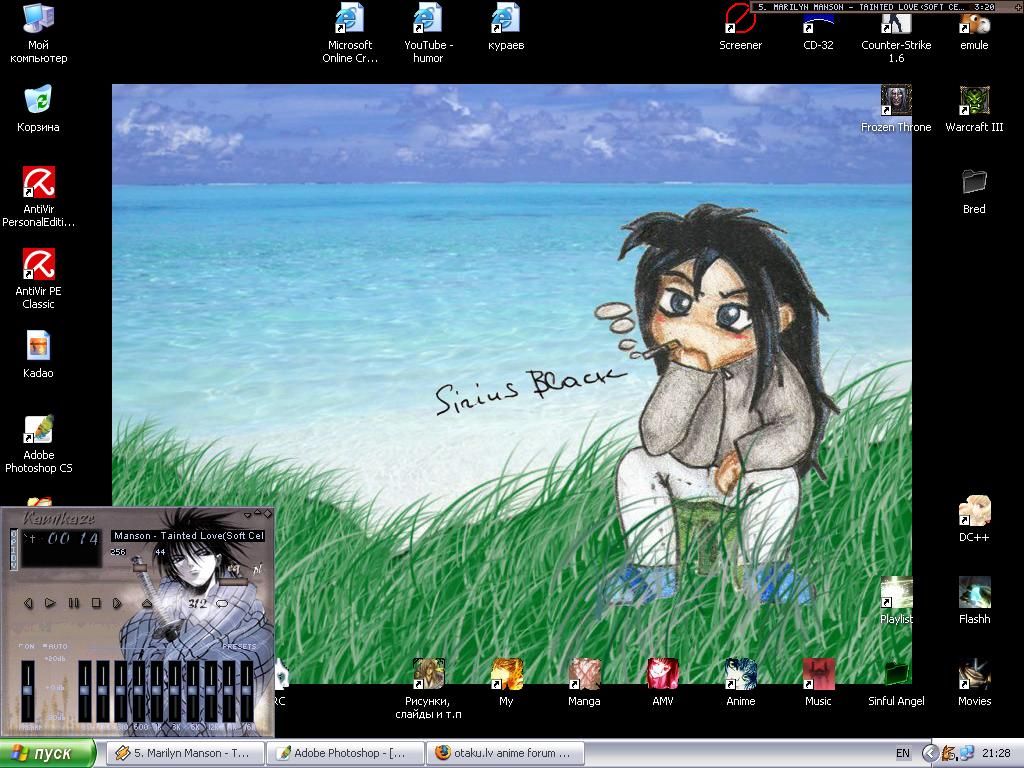Image resolution: width=1024 pixels, height=768 pixels.
Task: Play the previous track in Winamp
Action: coord(28,603)
